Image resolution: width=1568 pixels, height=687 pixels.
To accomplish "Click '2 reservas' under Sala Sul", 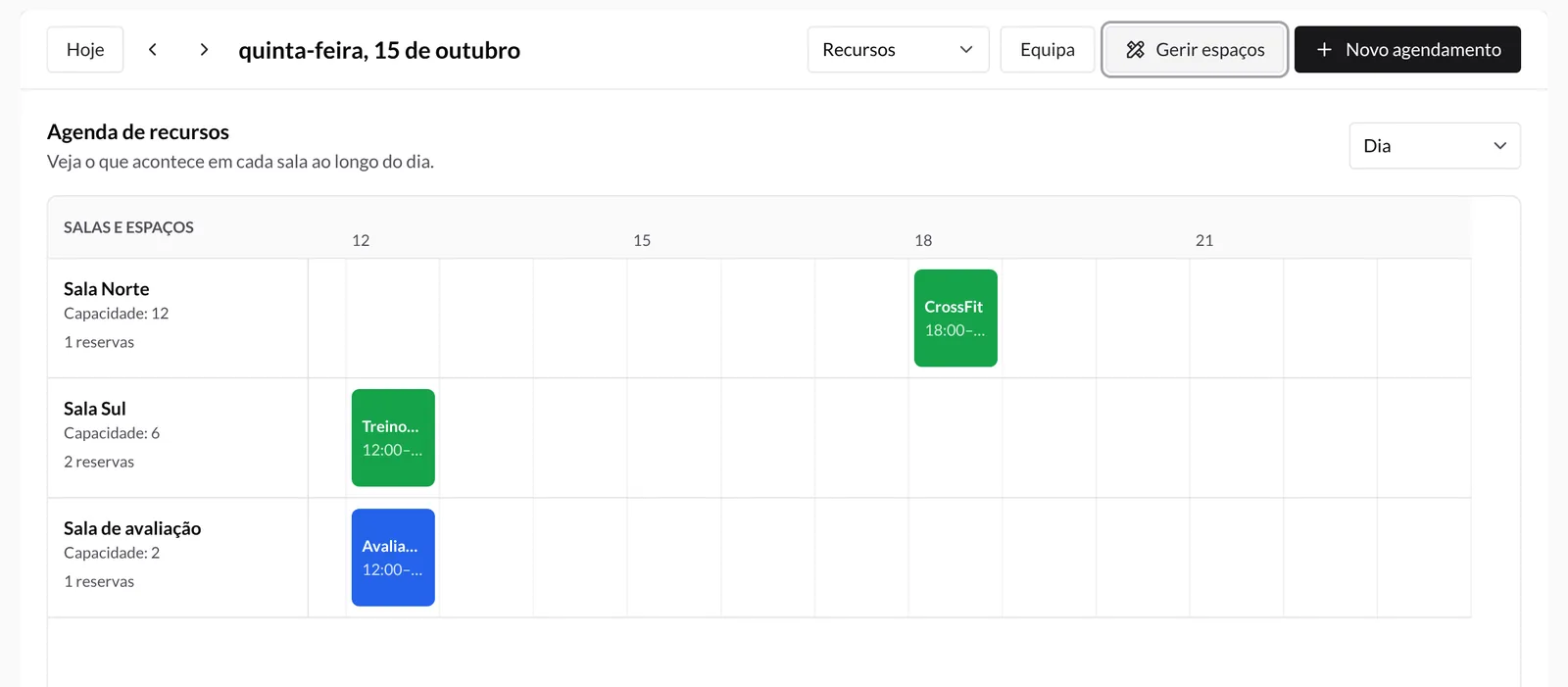I will (99, 462).
